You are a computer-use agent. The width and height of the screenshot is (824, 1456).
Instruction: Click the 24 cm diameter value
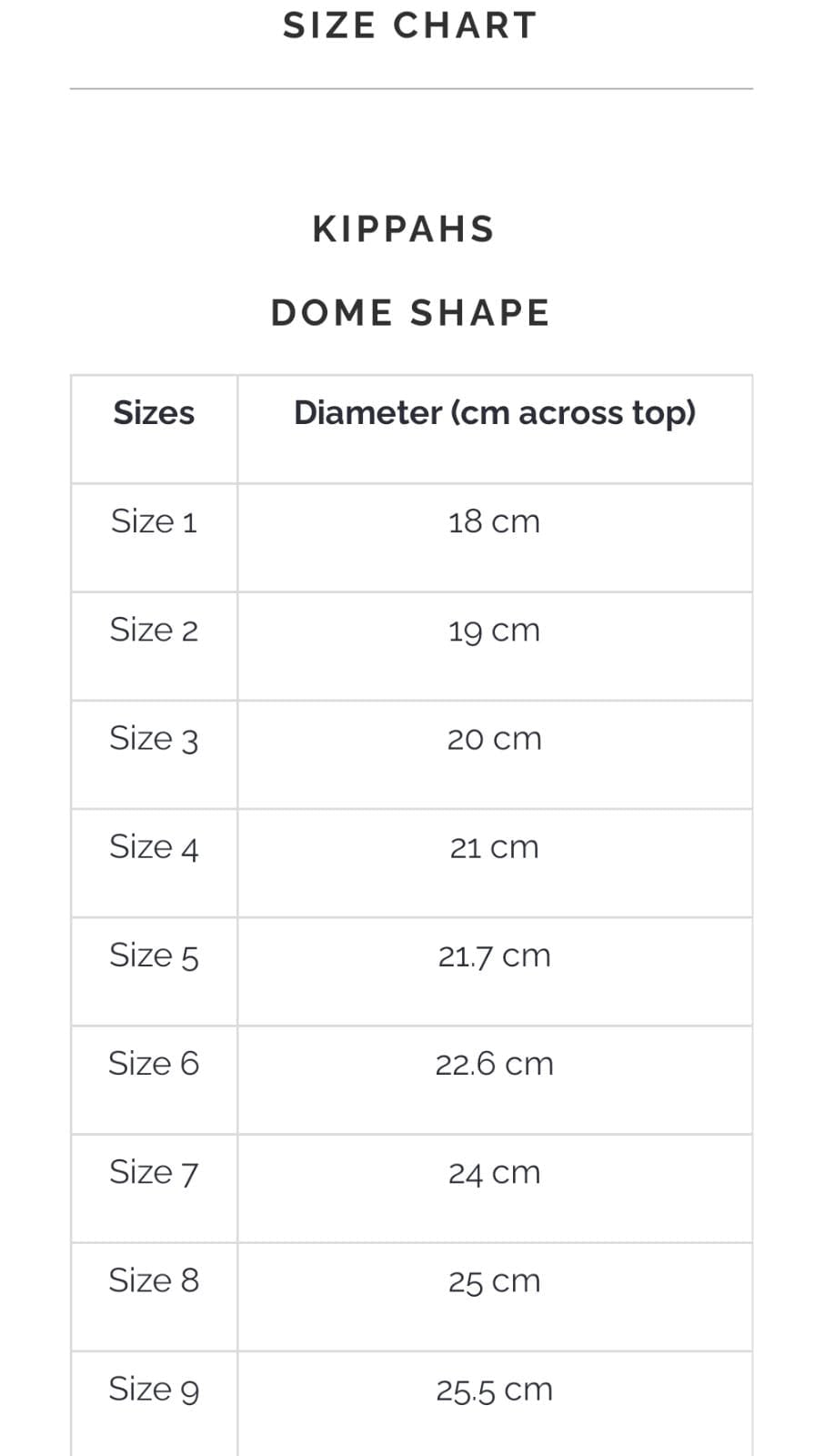tap(494, 1172)
